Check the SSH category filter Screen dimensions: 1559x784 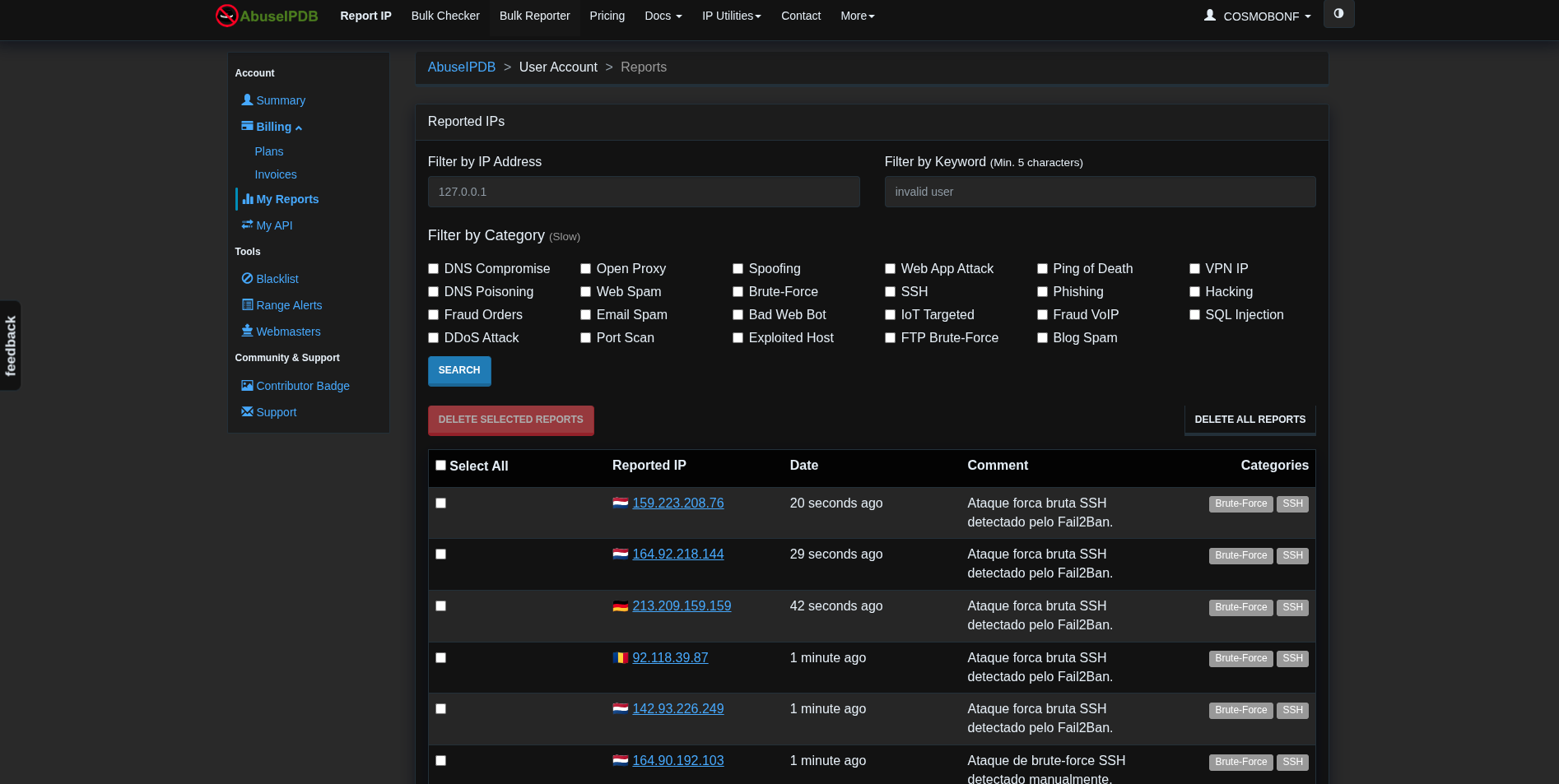(x=890, y=292)
